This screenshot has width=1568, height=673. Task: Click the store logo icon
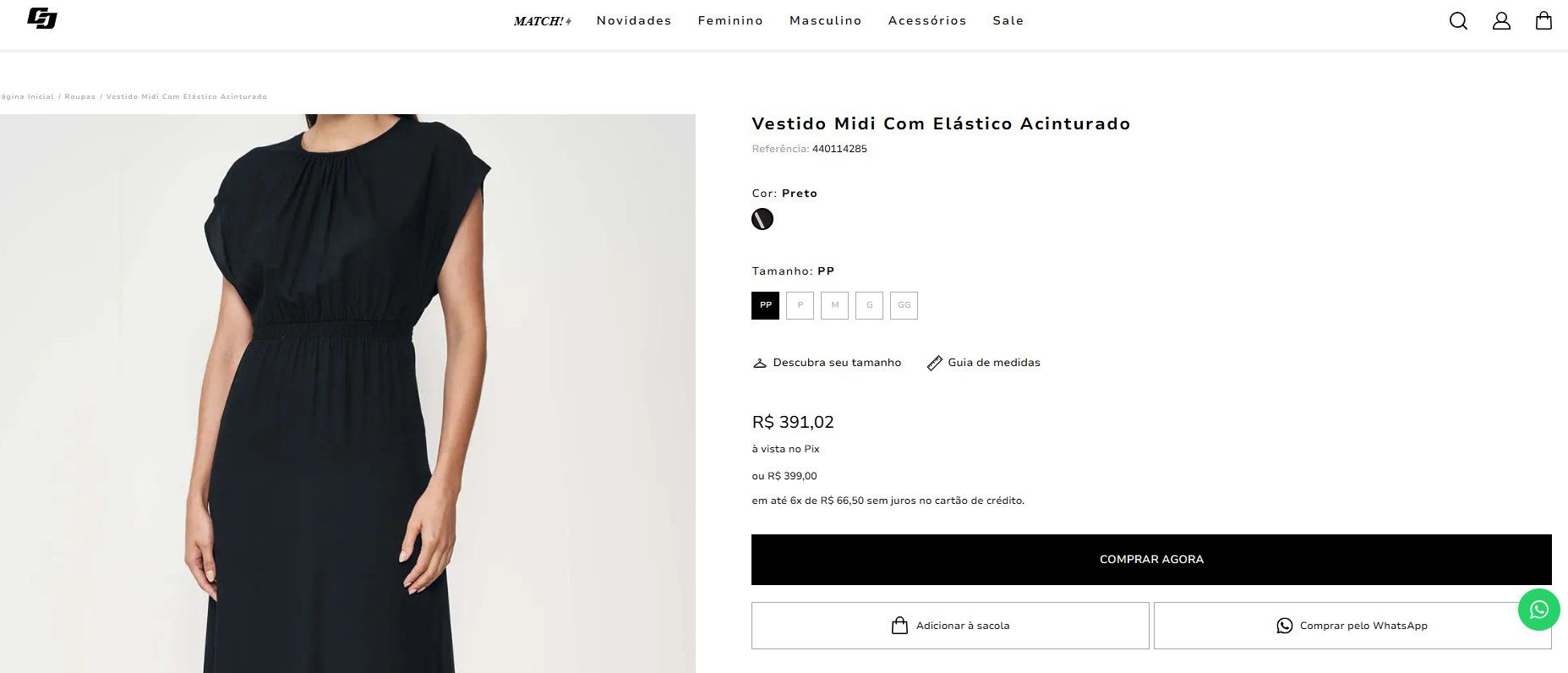point(41,19)
